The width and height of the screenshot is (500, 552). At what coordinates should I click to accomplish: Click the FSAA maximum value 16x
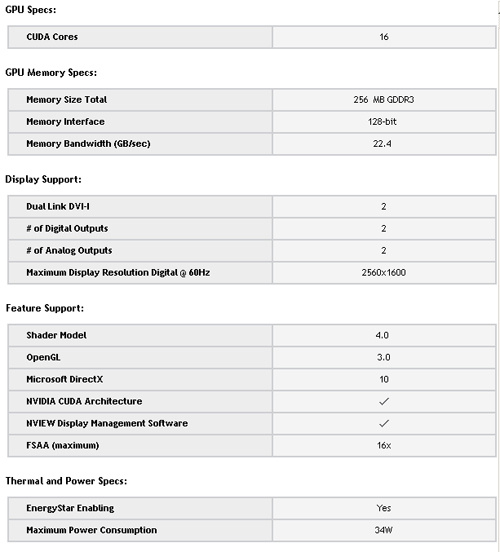(x=384, y=445)
